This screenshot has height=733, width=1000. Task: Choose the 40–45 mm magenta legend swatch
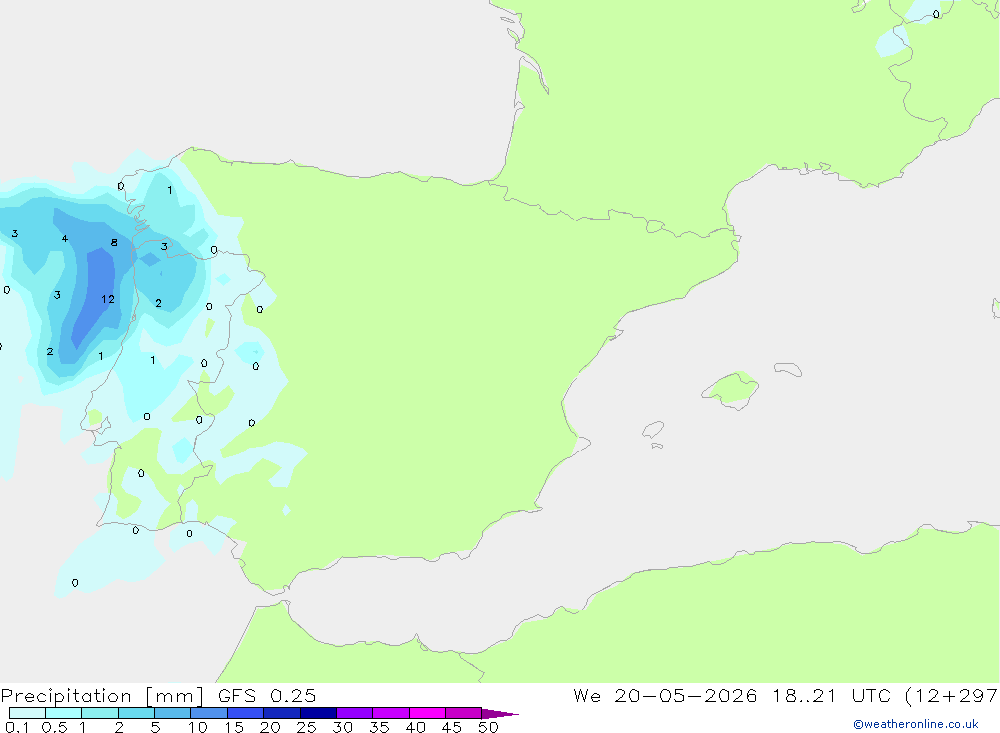pos(427,713)
